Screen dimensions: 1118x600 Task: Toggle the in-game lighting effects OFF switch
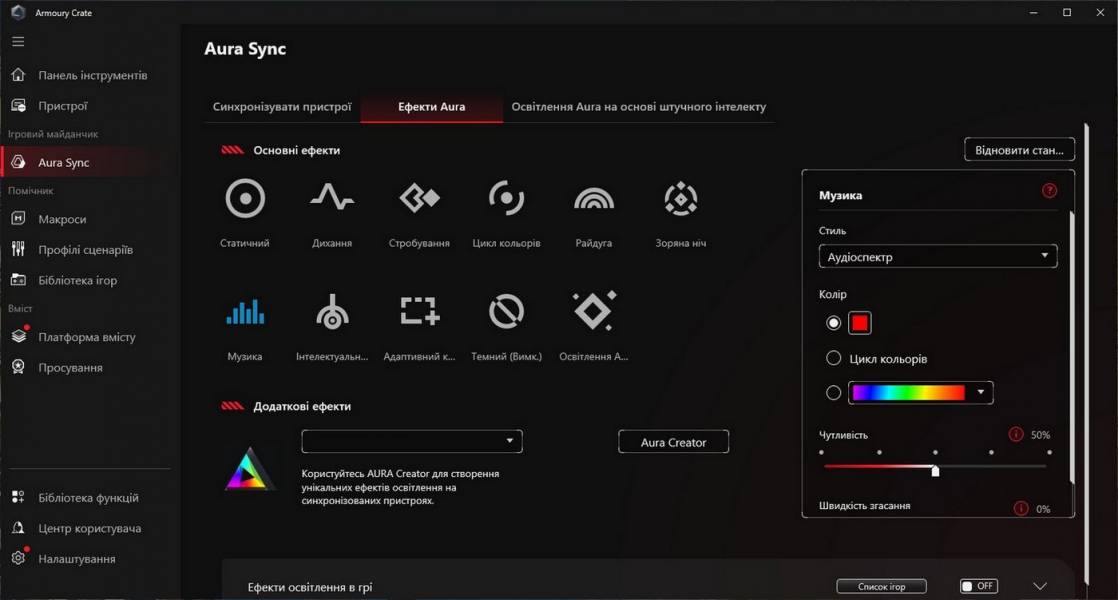pos(979,586)
